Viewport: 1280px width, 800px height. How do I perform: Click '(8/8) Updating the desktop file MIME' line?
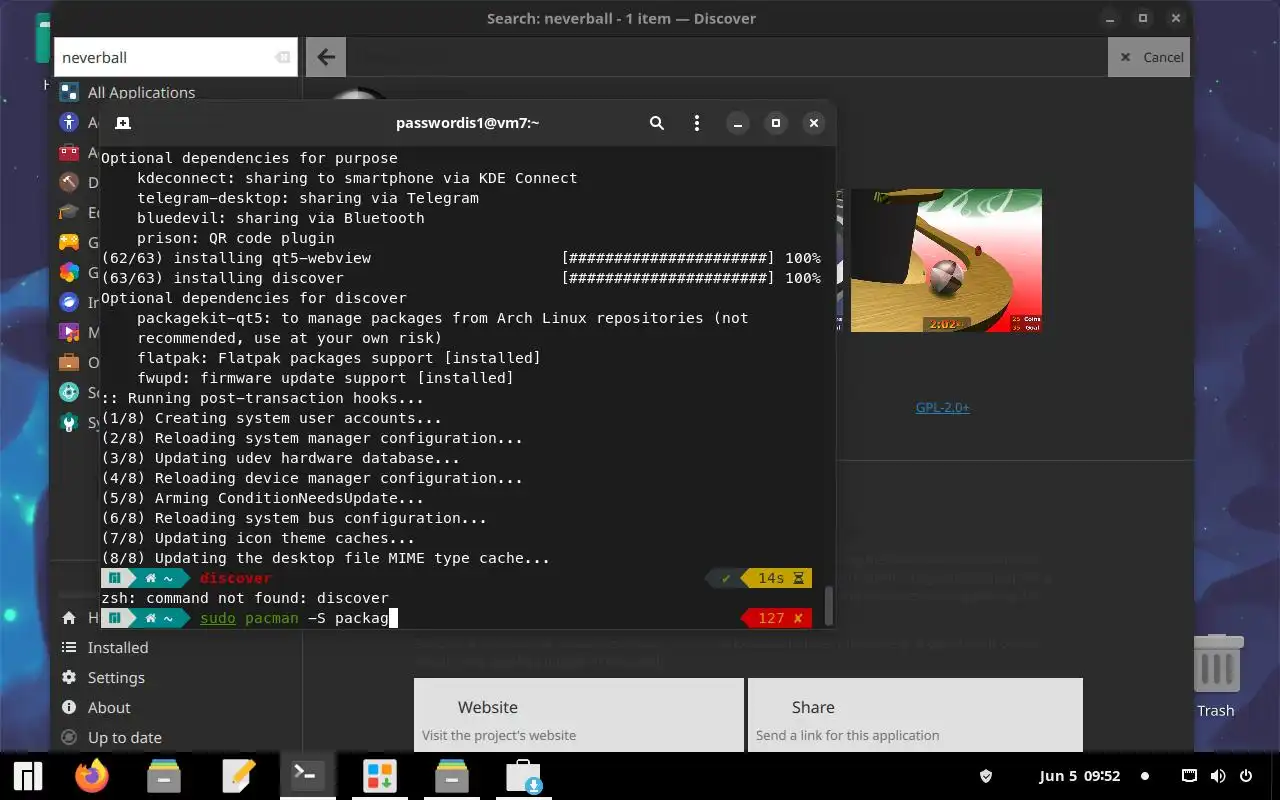(x=325, y=558)
